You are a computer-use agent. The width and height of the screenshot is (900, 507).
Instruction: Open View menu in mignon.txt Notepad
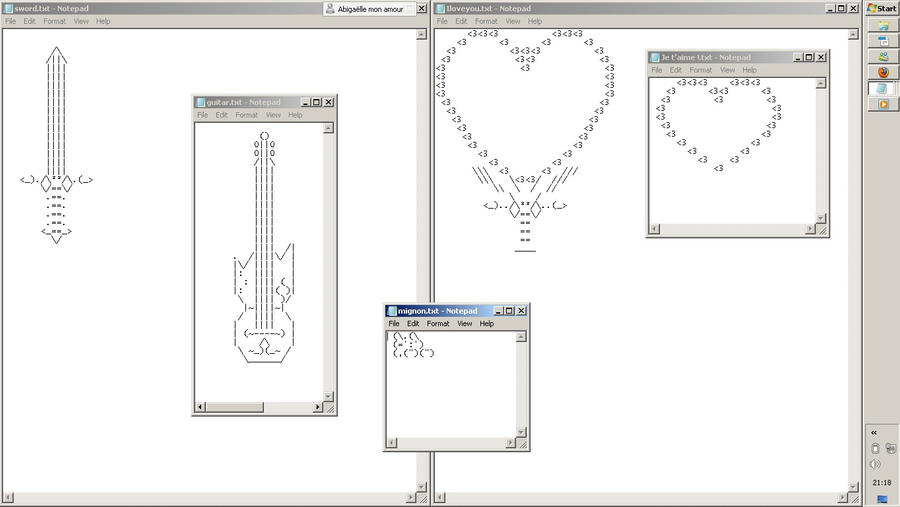464,324
